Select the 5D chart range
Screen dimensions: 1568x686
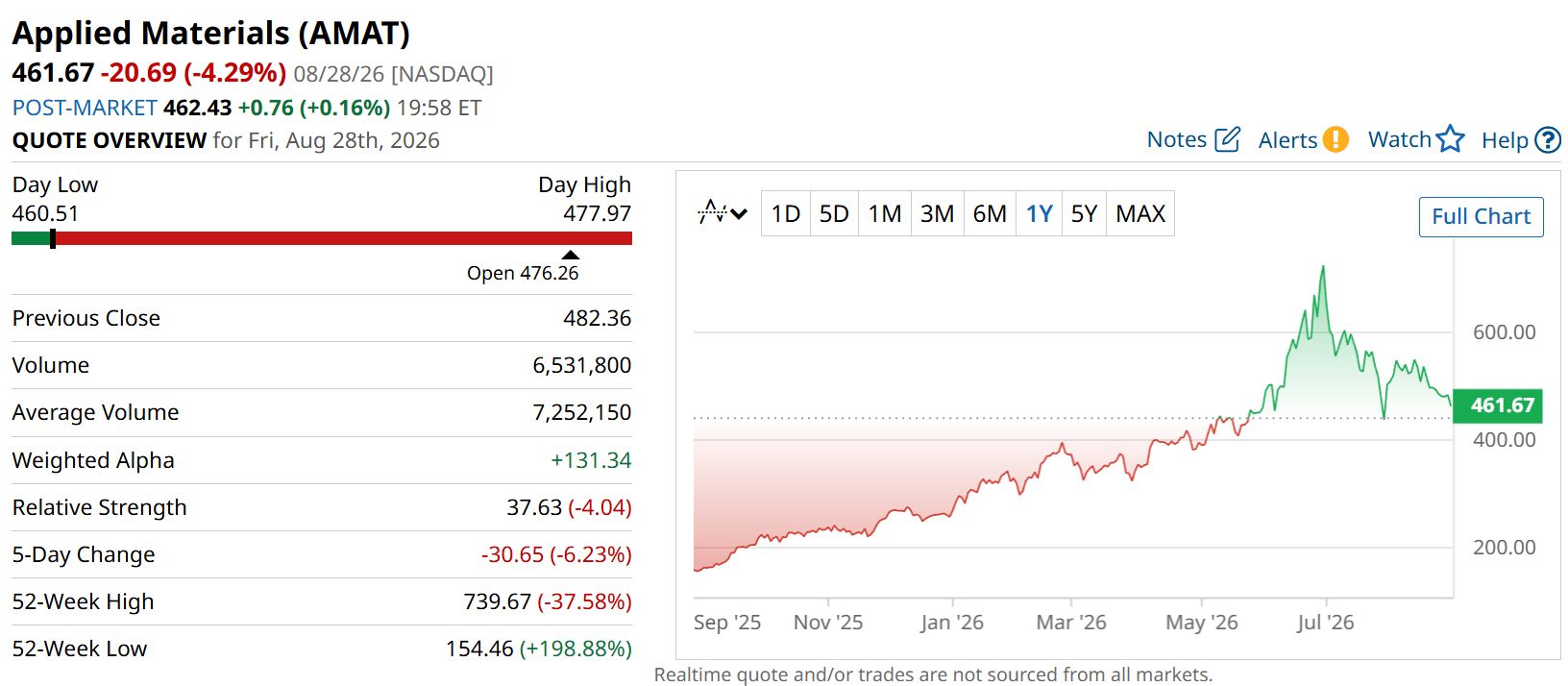(834, 213)
